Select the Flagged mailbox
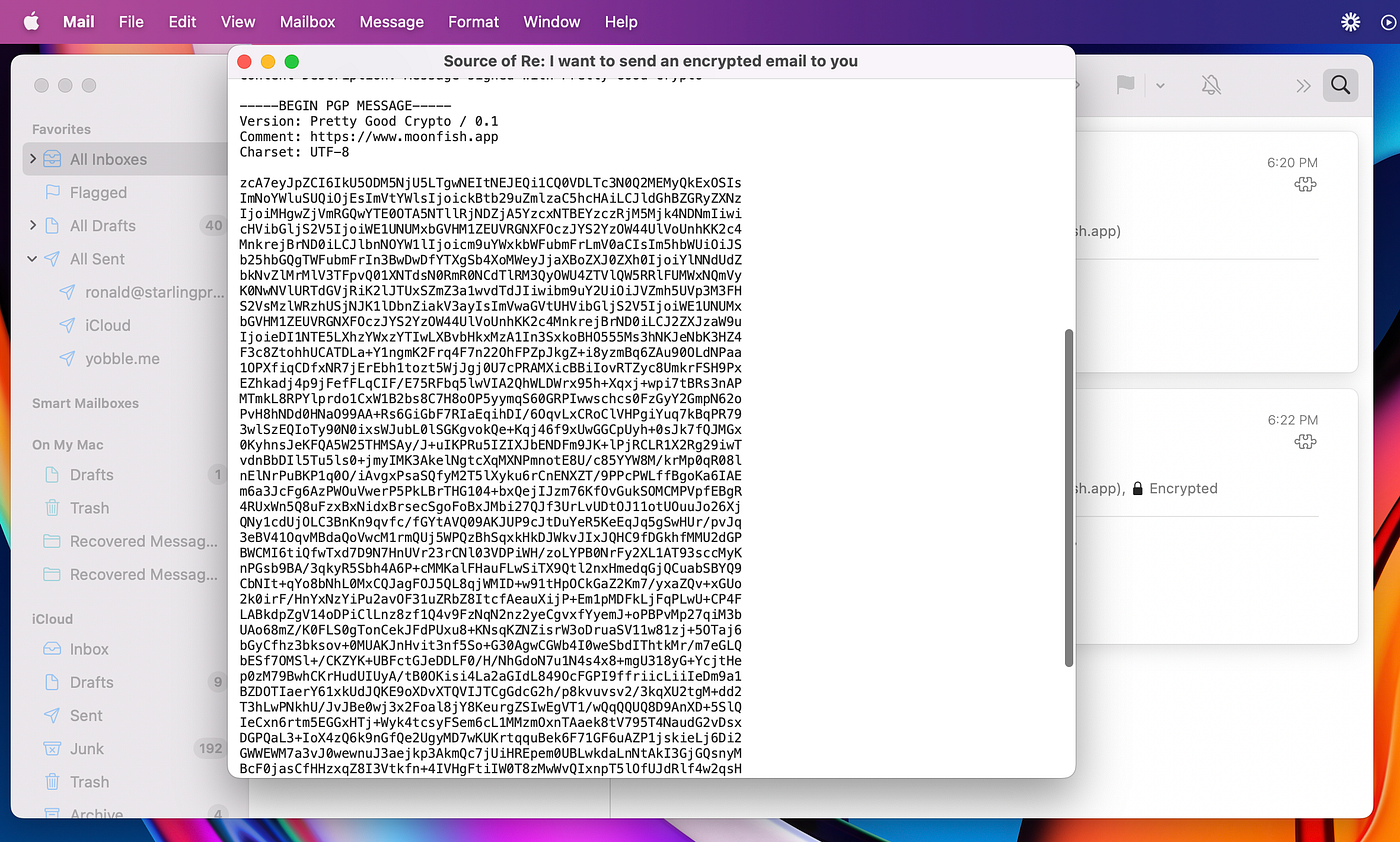The height and width of the screenshot is (842, 1400). click(124, 192)
